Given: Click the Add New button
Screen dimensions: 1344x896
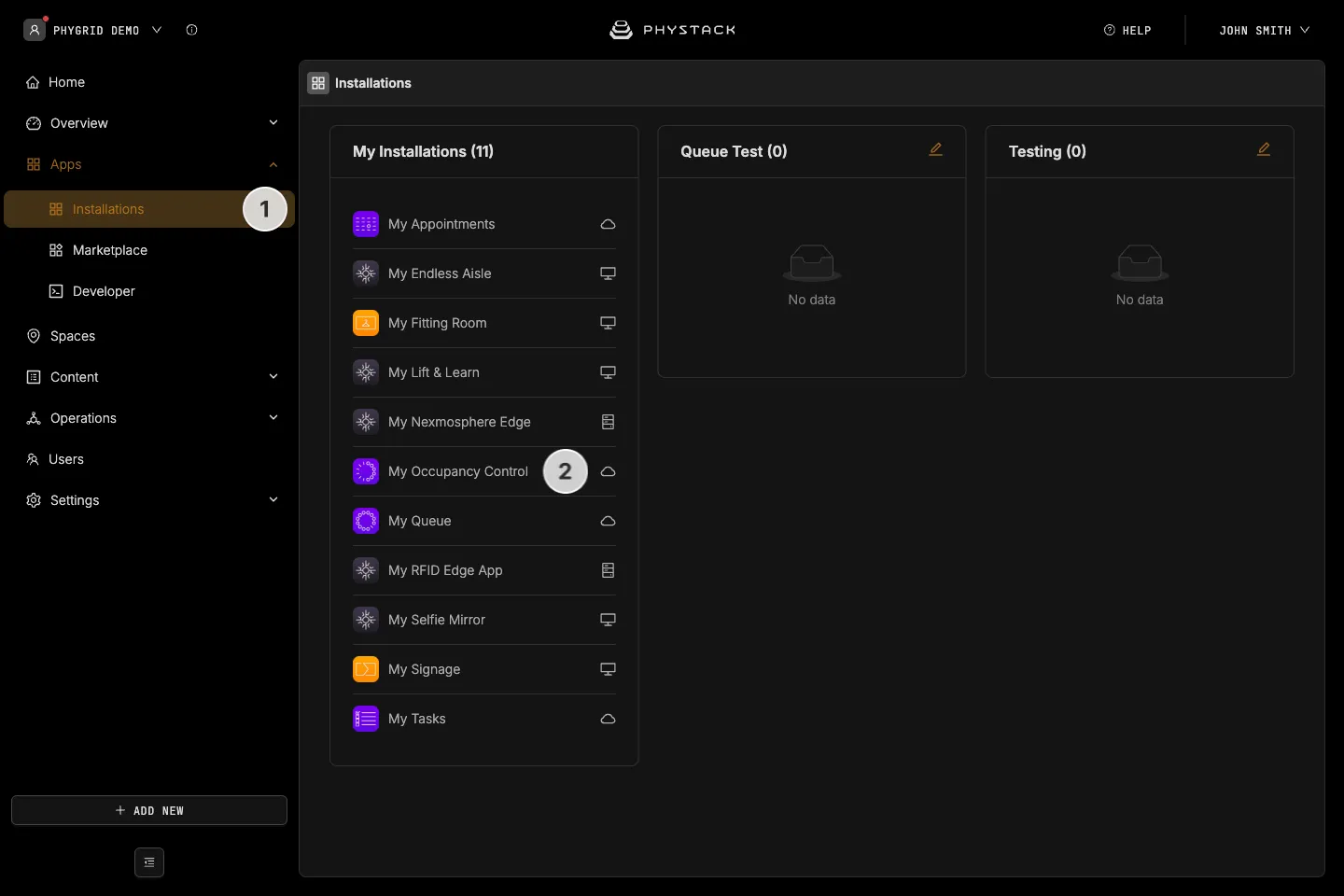Looking at the screenshot, I should tap(149, 810).
